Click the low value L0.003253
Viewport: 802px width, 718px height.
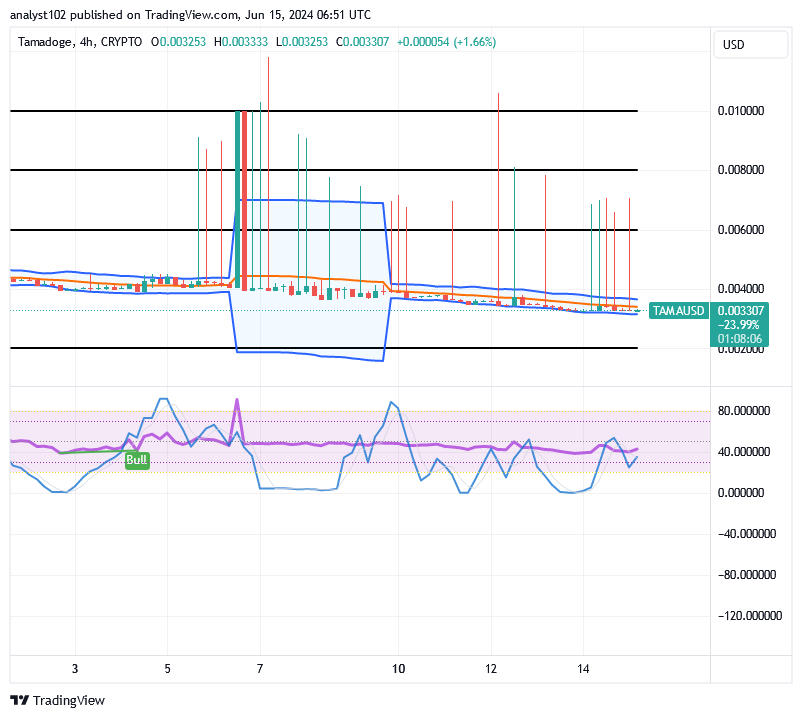click(302, 42)
